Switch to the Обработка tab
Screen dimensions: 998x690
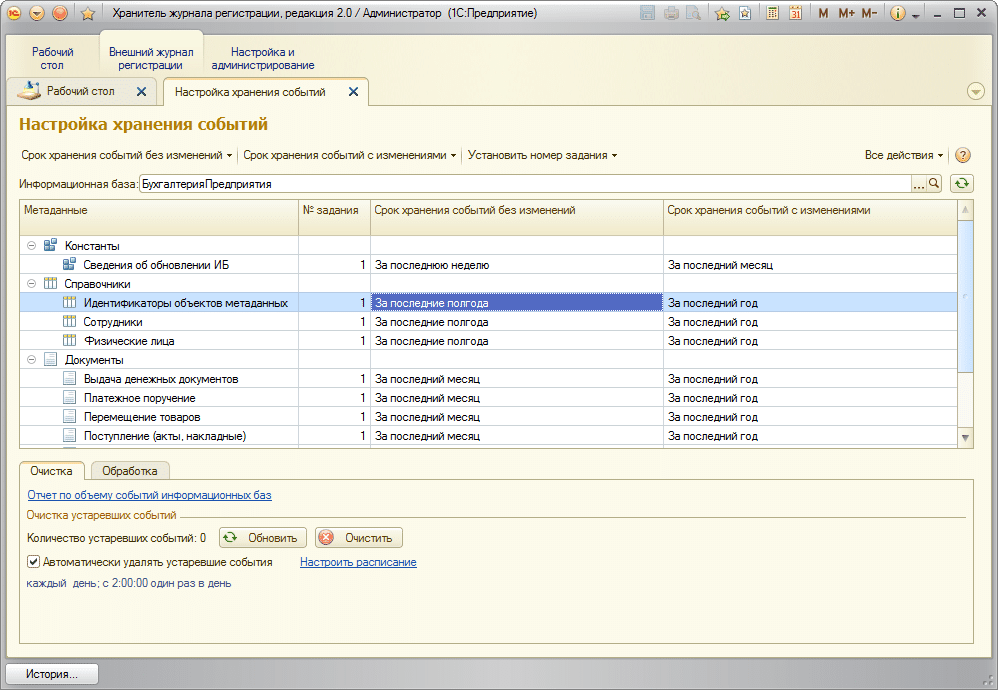(x=130, y=471)
